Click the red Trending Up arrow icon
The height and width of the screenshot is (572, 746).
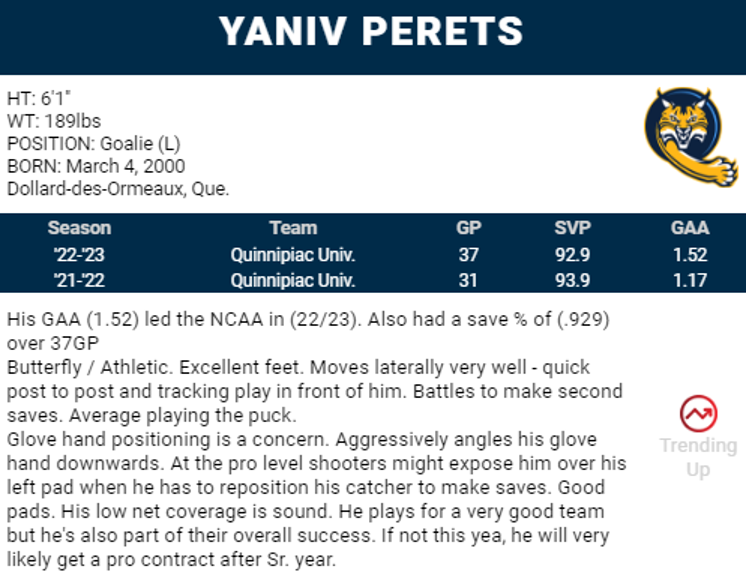coord(697,412)
